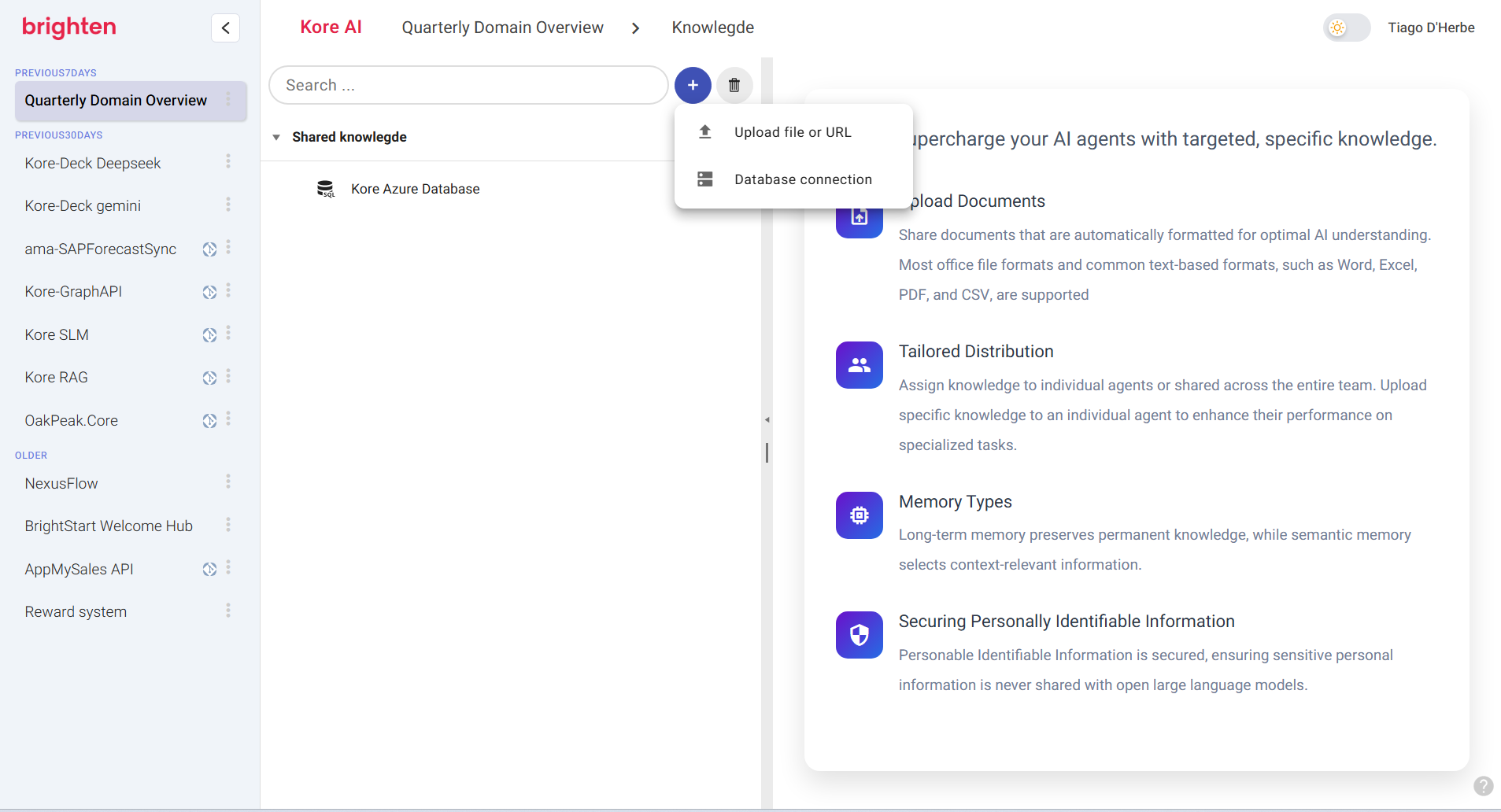This screenshot has height=812, width=1501.
Task: Open options menu for Kore SLM
Action: pos(228,333)
